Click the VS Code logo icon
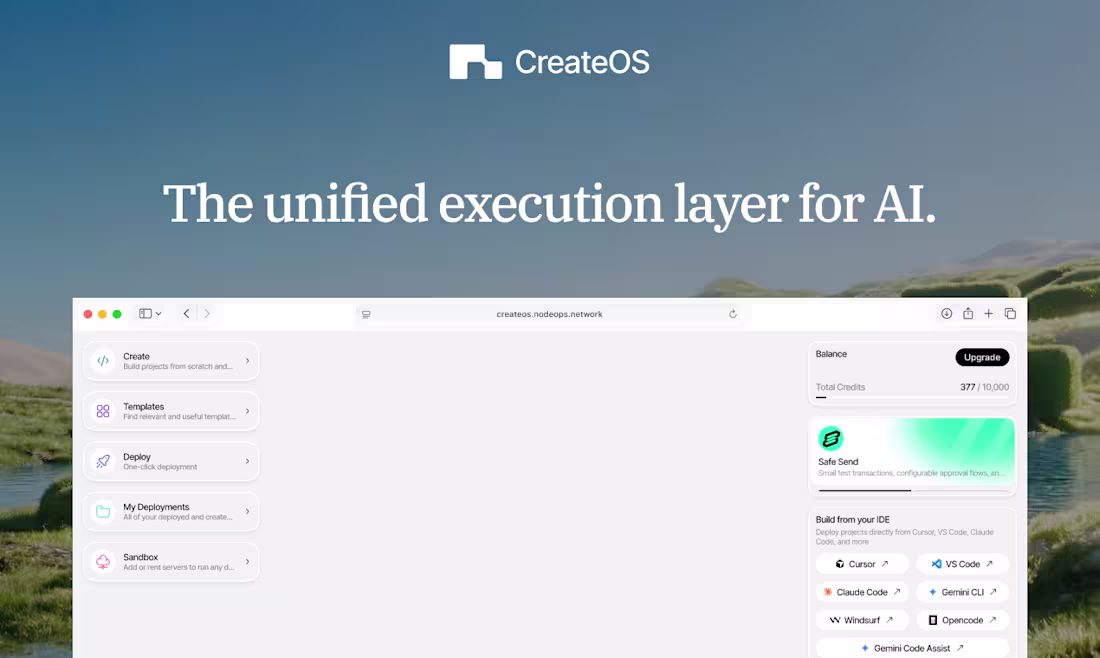The image size is (1100, 658). click(937, 564)
